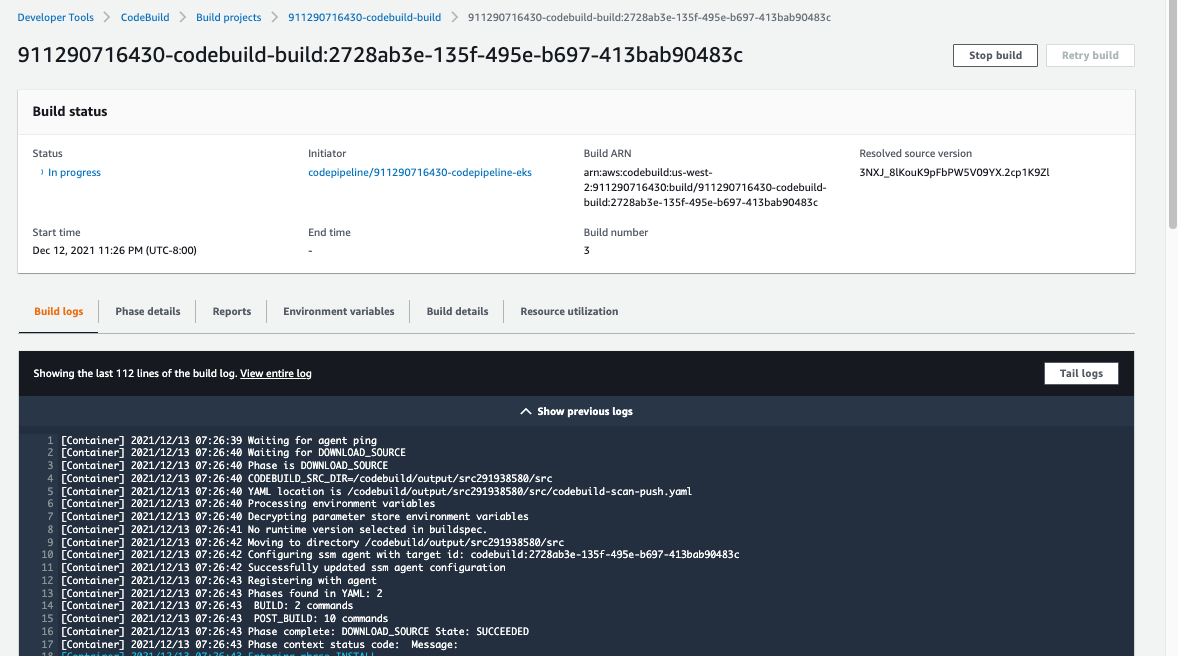Click log line 9 Moving to directory
This screenshot has height=656, width=1178.
pos(313,542)
